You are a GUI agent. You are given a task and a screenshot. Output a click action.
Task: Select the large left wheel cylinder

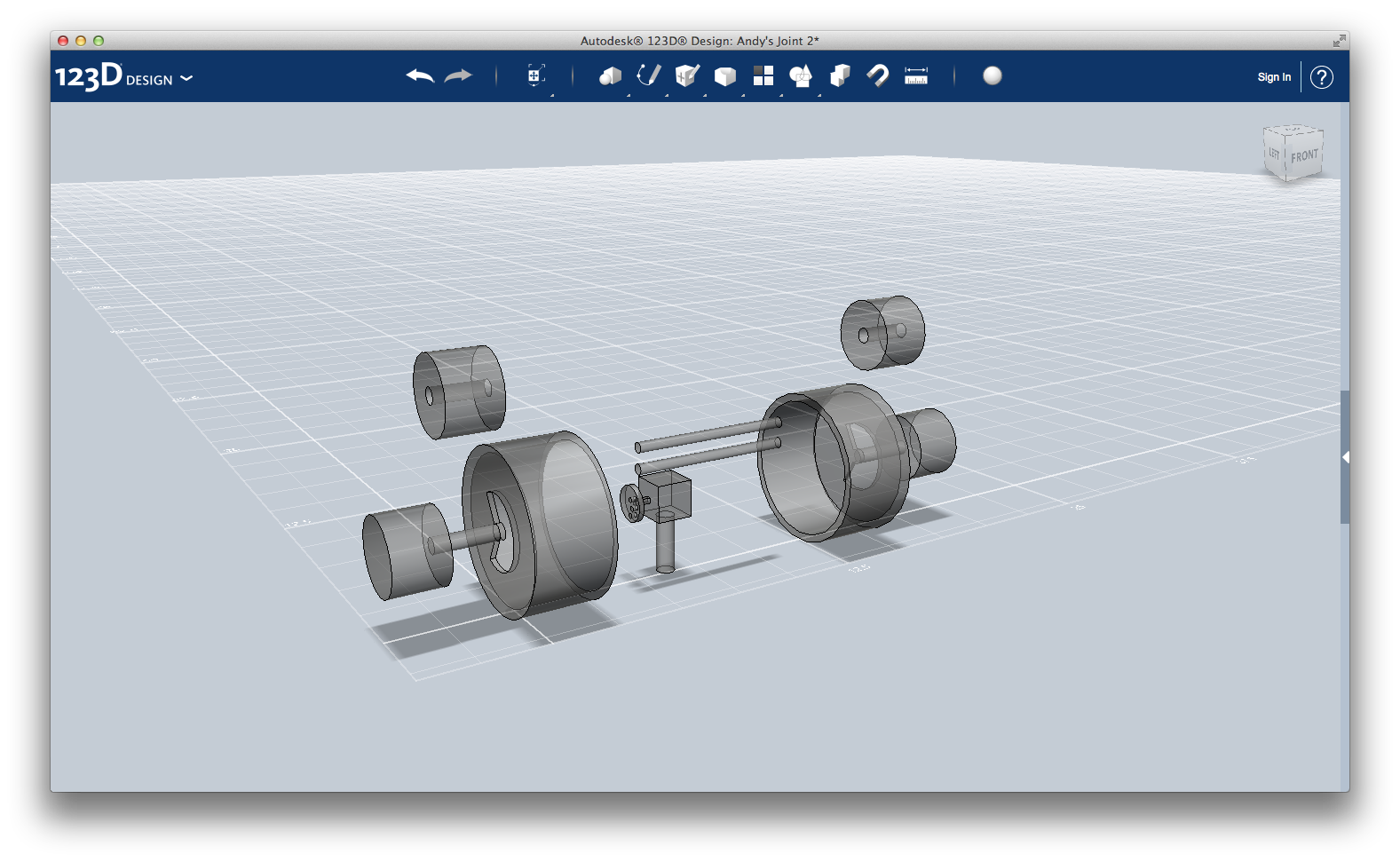[540, 524]
